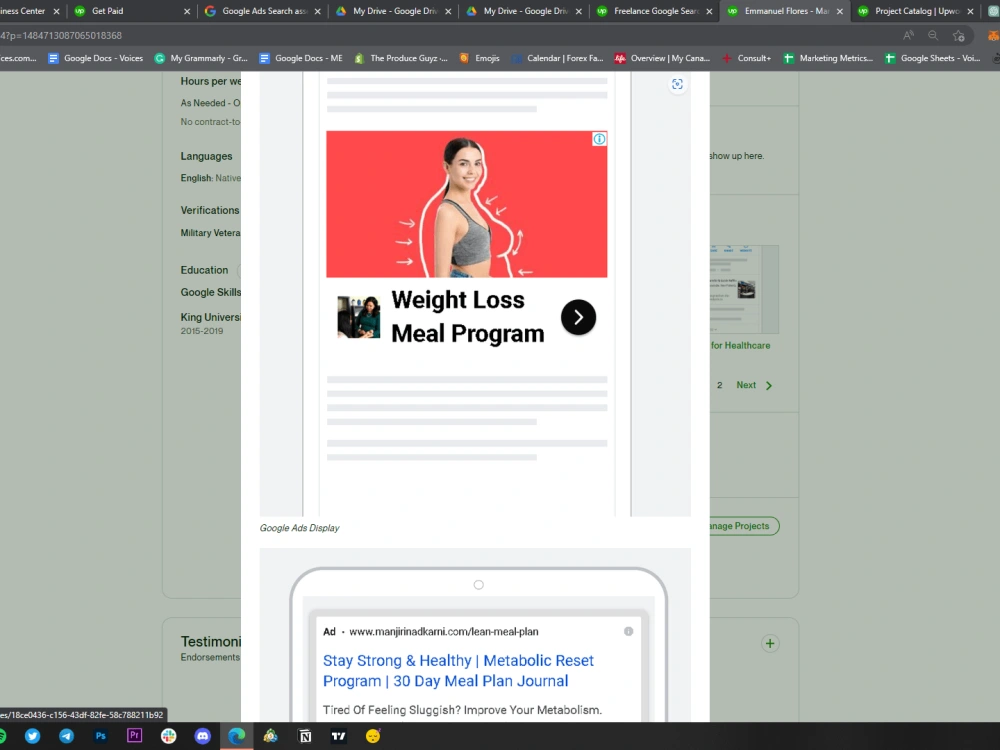Launch Photoshop from the taskbar

(101, 736)
